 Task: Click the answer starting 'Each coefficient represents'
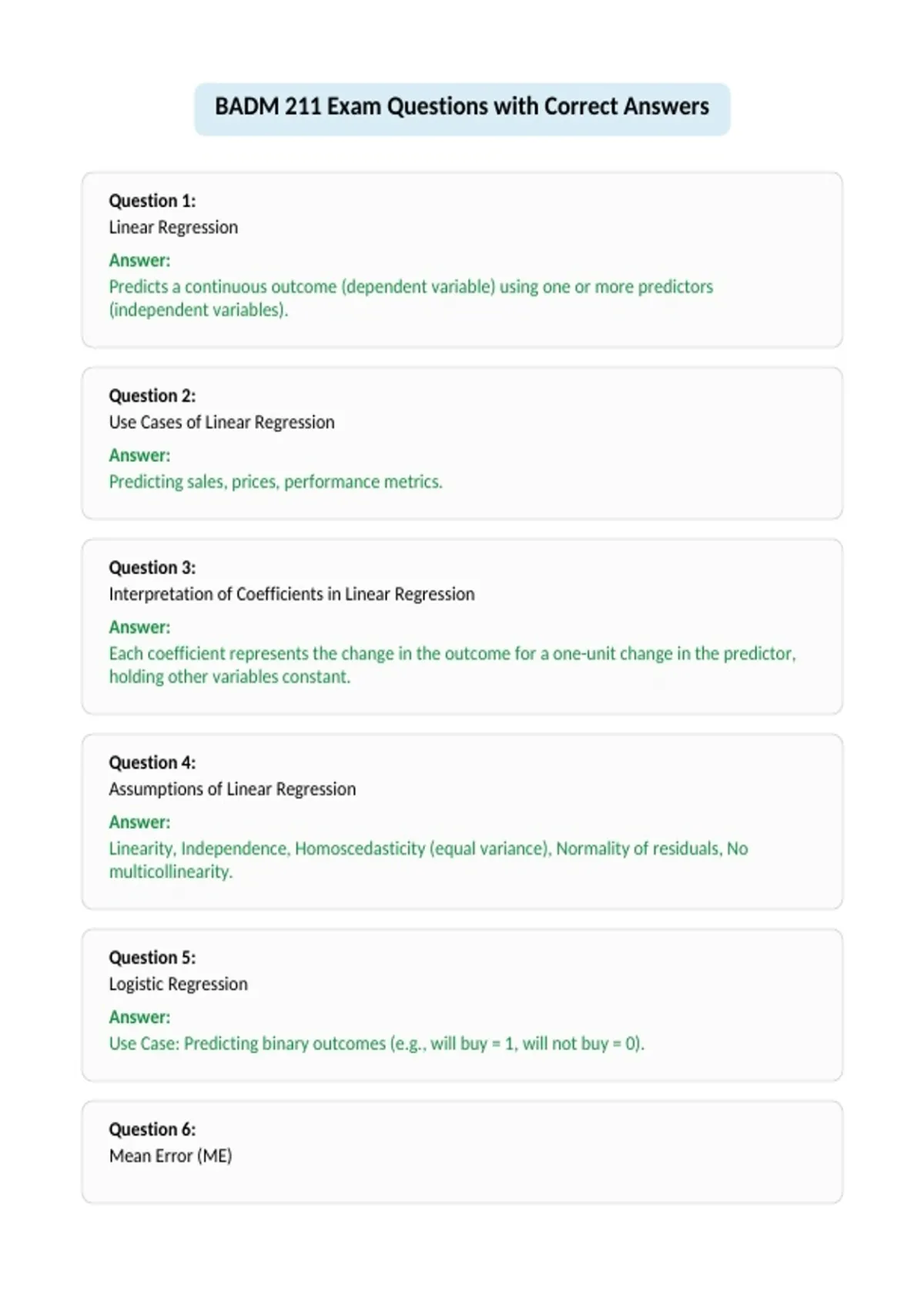[x=452, y=665]
